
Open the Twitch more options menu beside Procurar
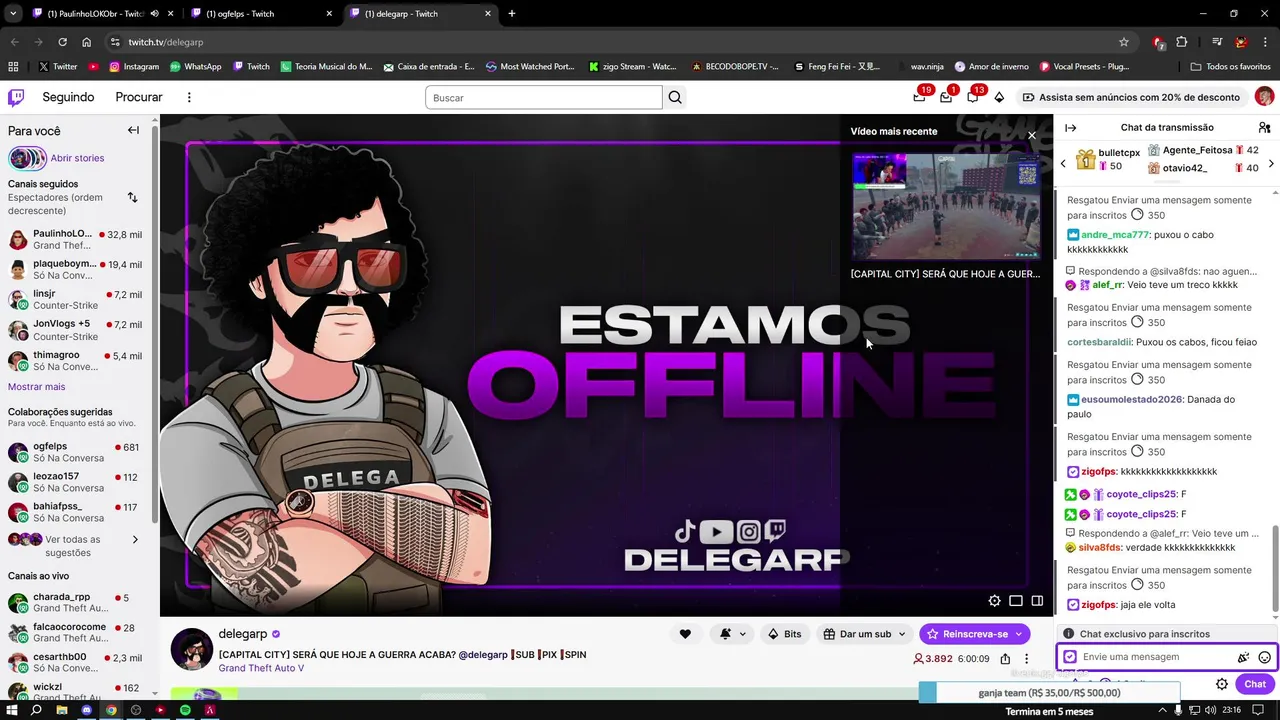[189, 97]
